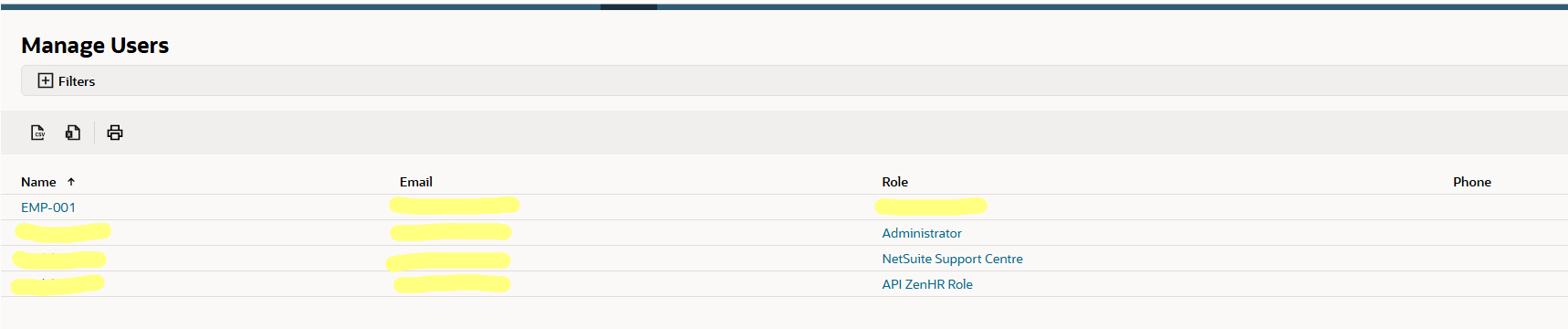This screenshot has height=329, width=1568.
Task: Open the highlighted name in Administrator row
Action: click(63, 232)
